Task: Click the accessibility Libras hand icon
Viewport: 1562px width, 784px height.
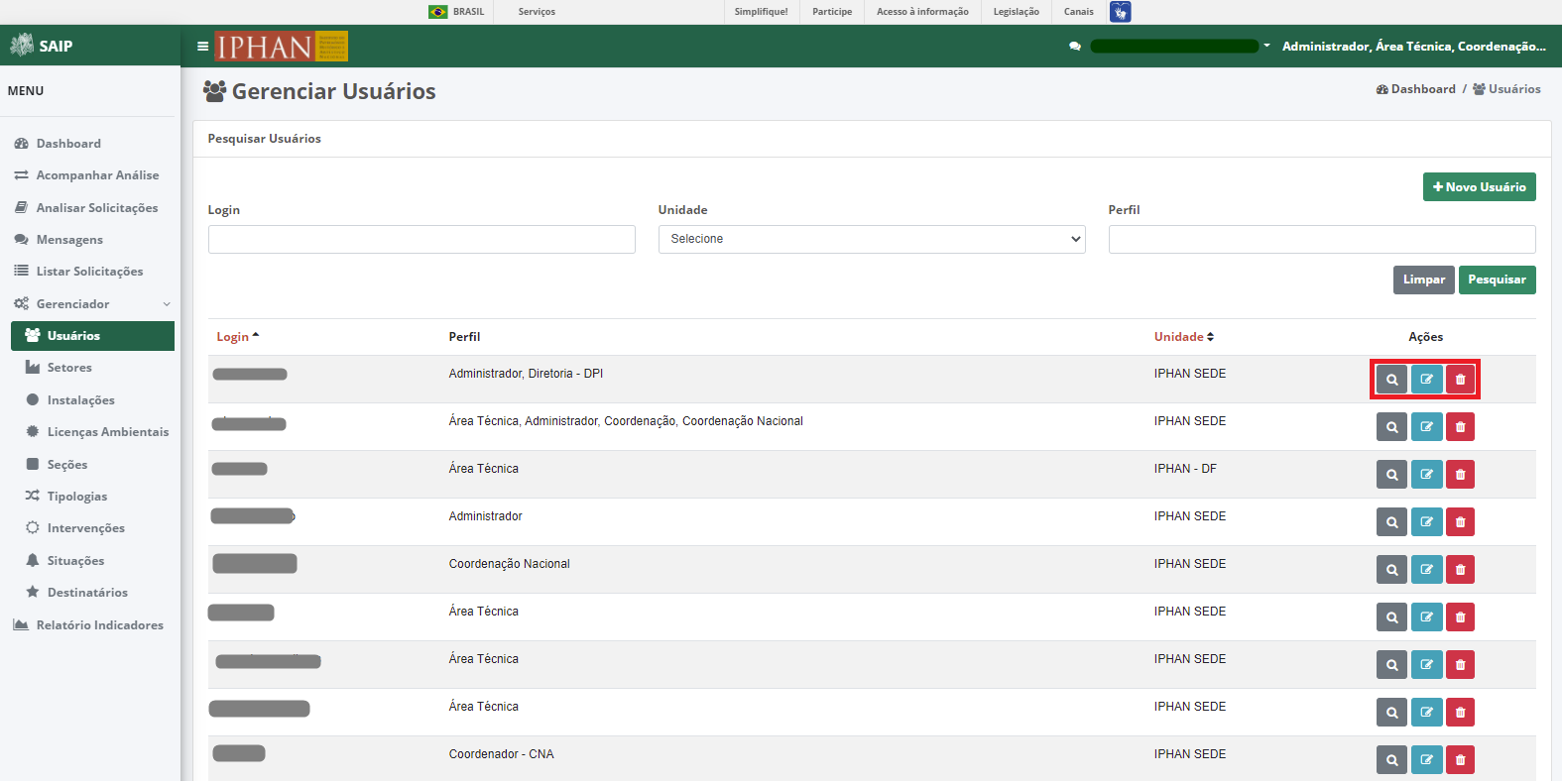Action: click(1120, 12)
